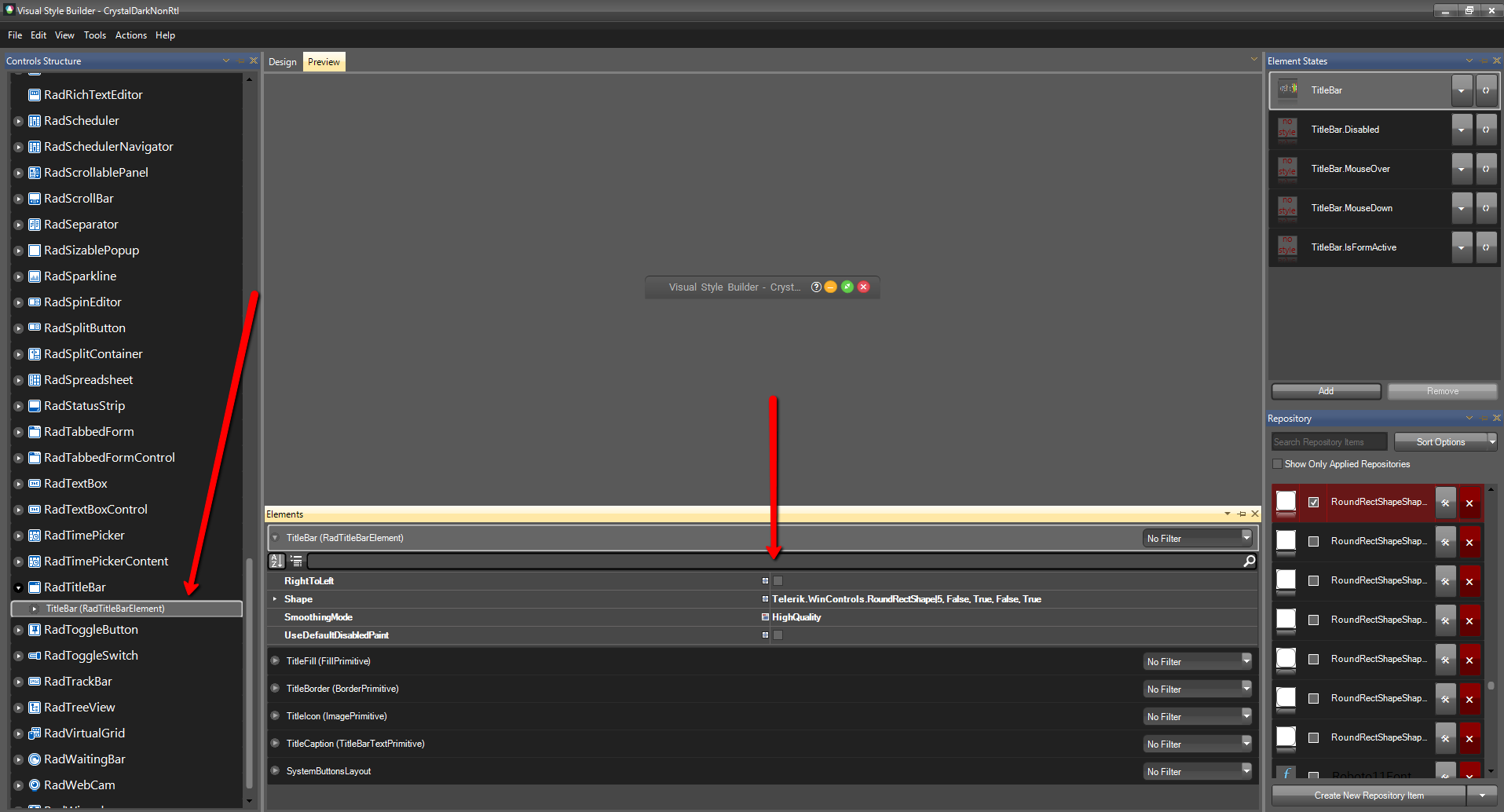Screen dimensions: 1504x812
Task: Click the TitleBar.Disabled no-style thumbnail
Action: [x=1287, y=129]
